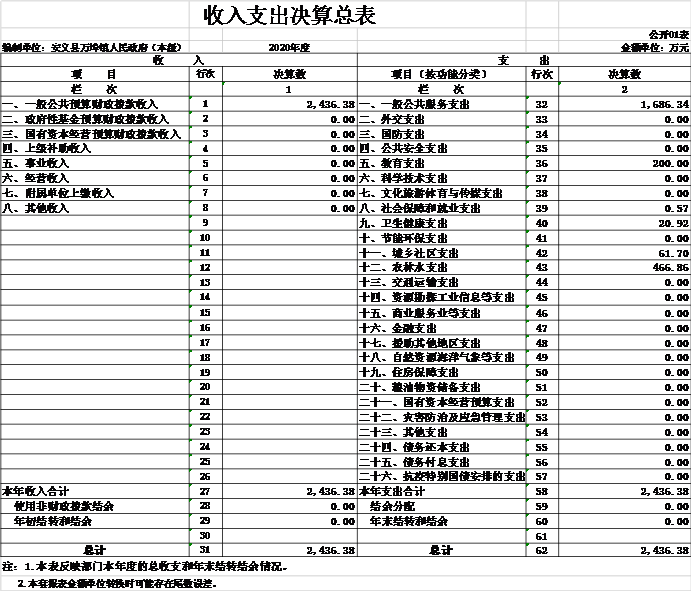Select the 2020年度 year cell
This screenshot has height=591, width=692.
(x=290, y=46)
